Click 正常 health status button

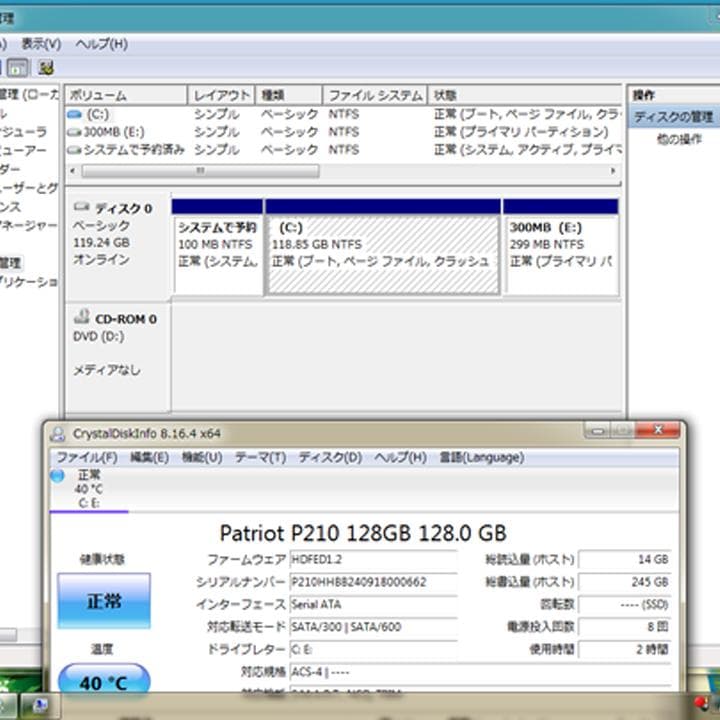click(104, 601)
